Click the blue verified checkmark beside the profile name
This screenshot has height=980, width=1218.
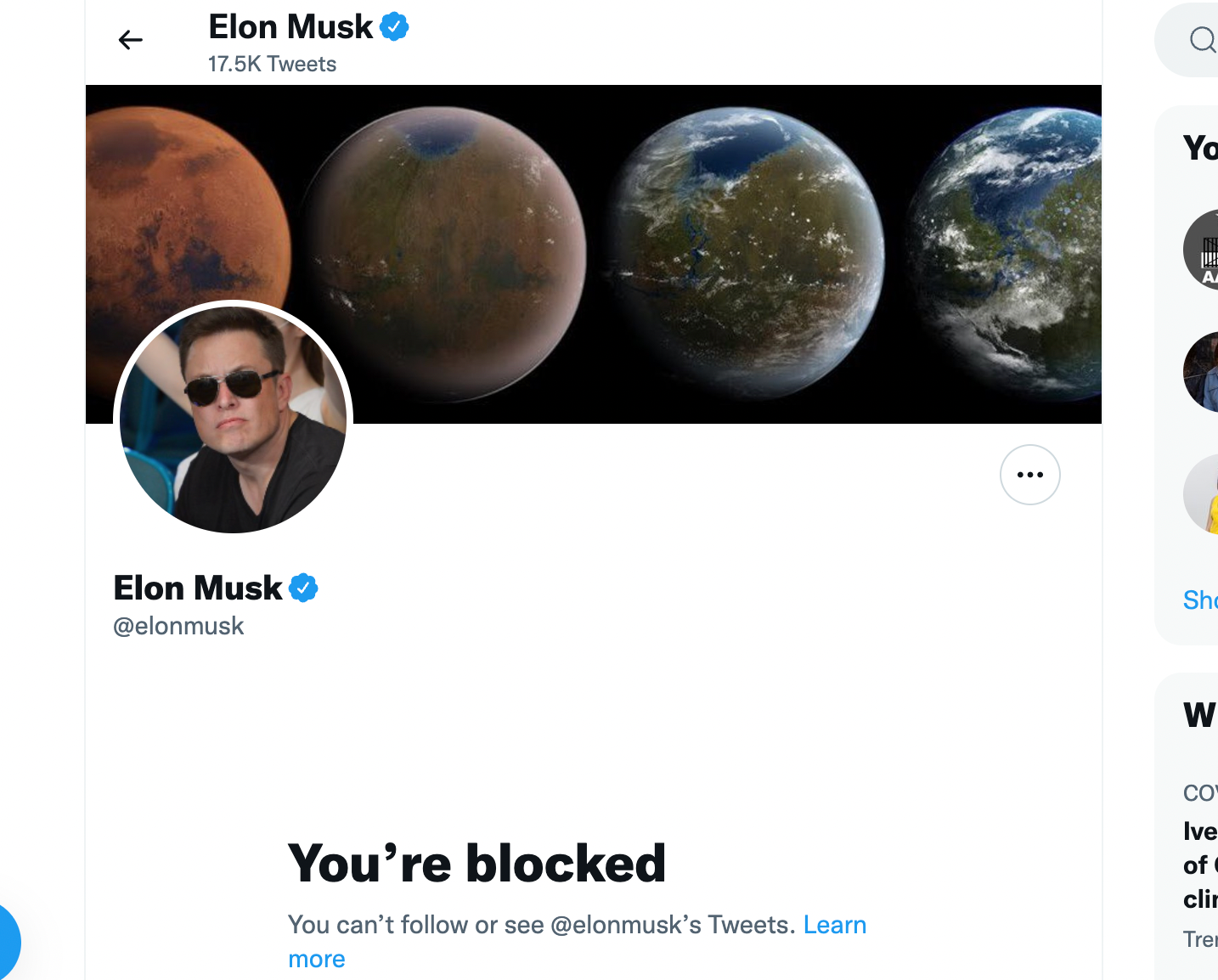[303, 587]
